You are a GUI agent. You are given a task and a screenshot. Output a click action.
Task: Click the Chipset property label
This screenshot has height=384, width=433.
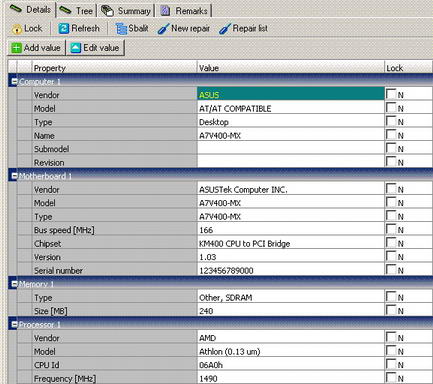[47, 244]
